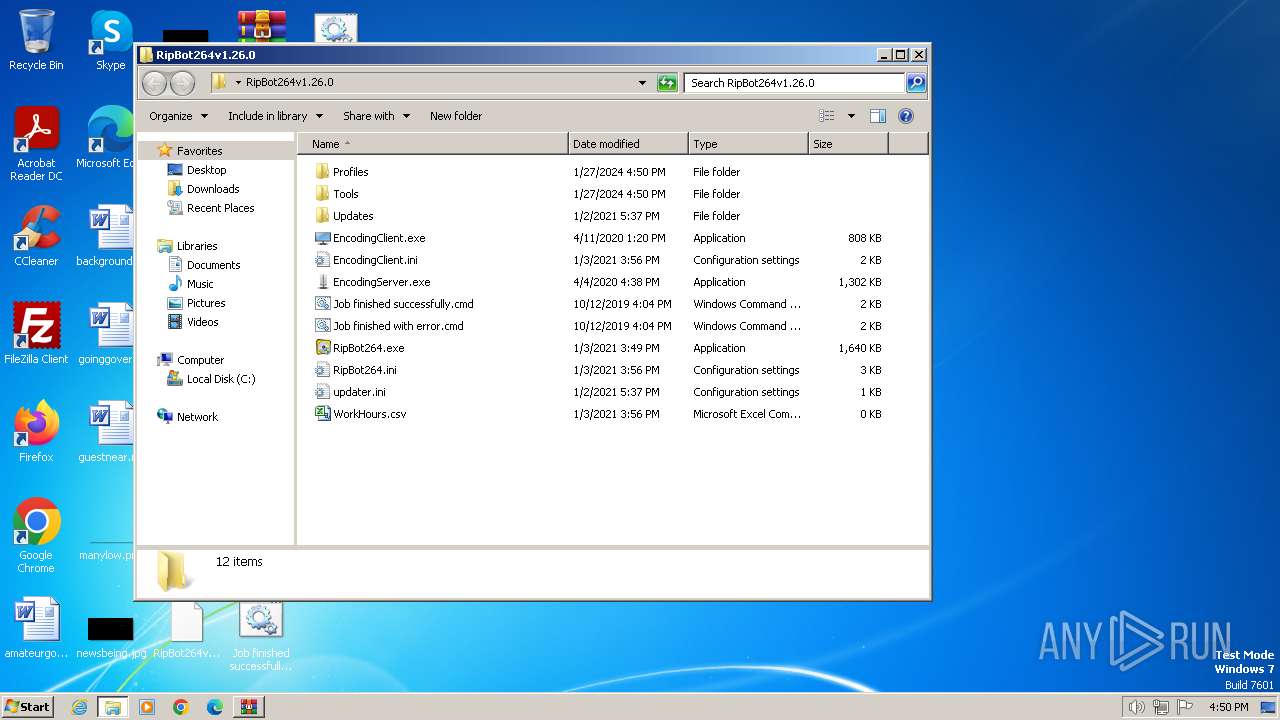Click the search magnifier icon
Screen dimensions: 1280x720
915,83
